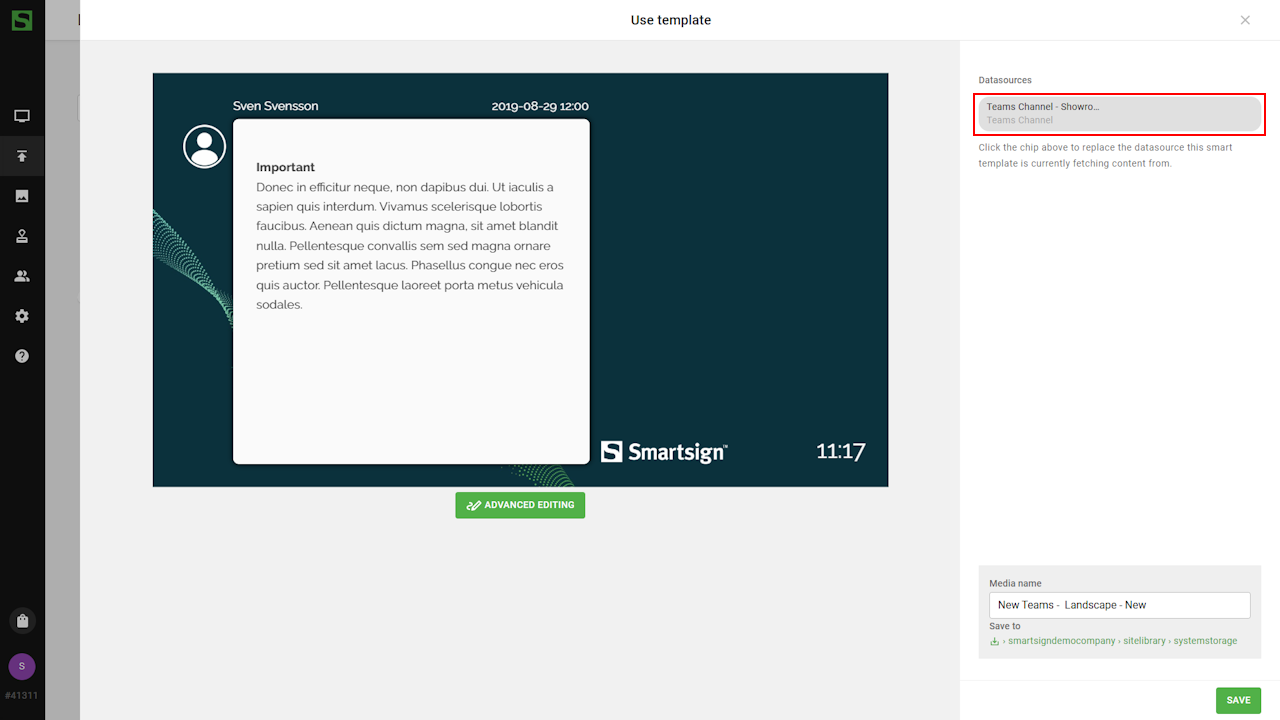Screen dimensions: 1280x720
Task: Open the shopping bag store icon
Action: [x=22, y=621]
